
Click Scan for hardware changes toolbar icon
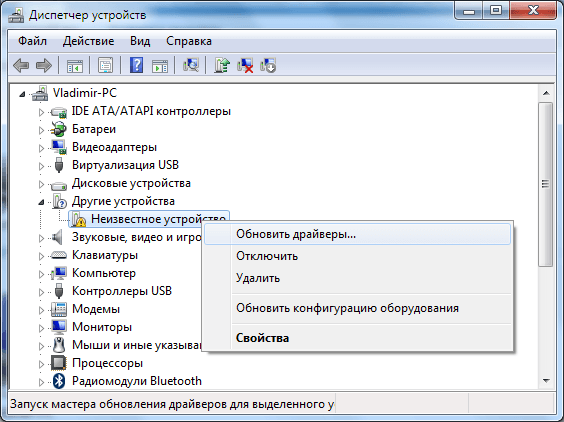(x=191, y=65)
